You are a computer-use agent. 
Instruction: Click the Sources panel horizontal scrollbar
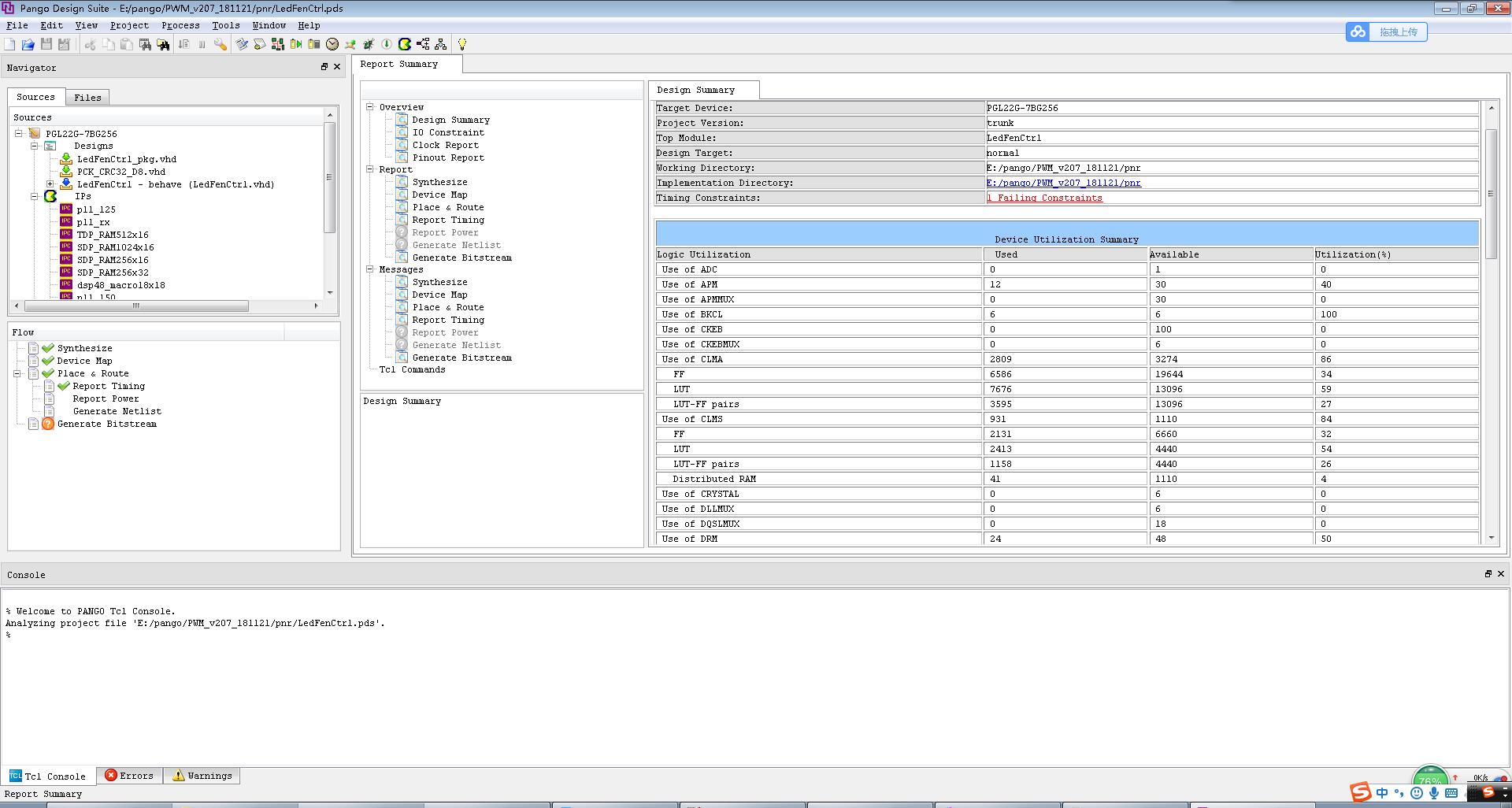click(x=136, y=306)
